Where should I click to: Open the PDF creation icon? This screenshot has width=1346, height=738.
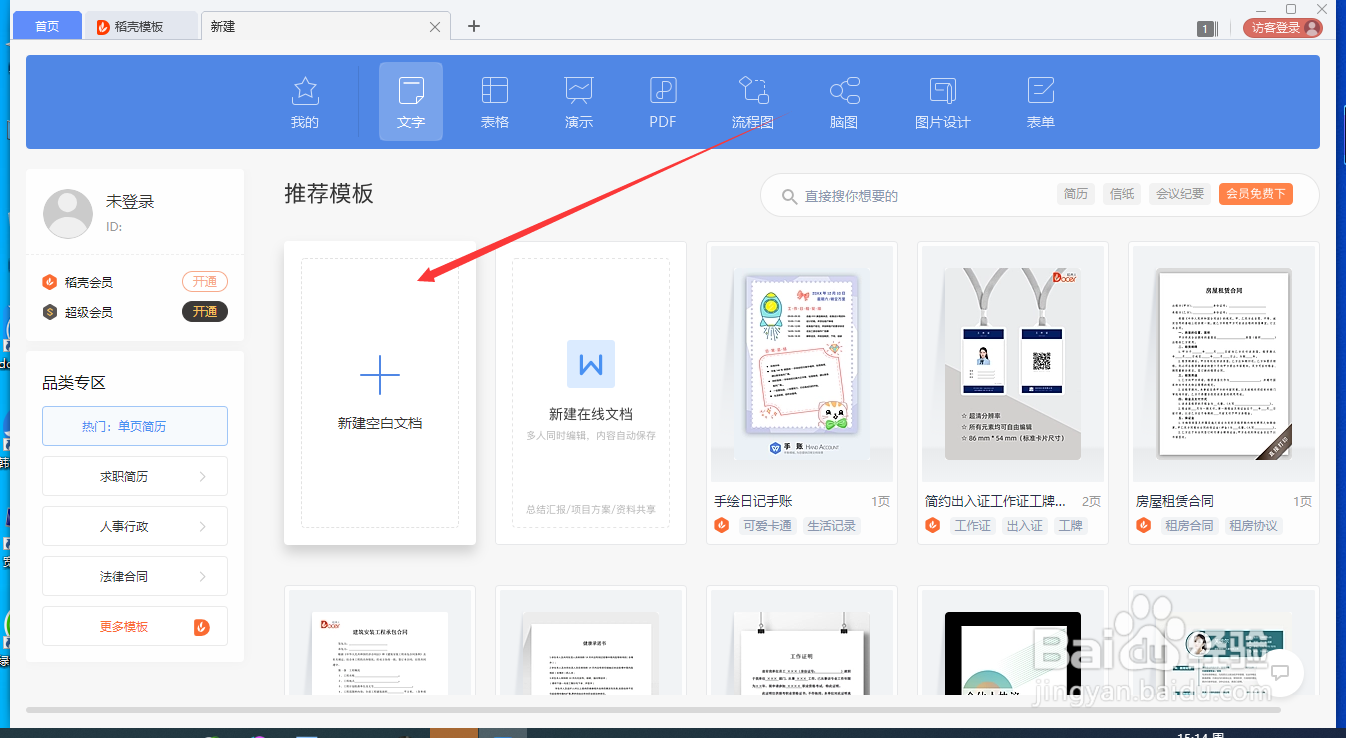pyautogui.click(x=661, y=100)
